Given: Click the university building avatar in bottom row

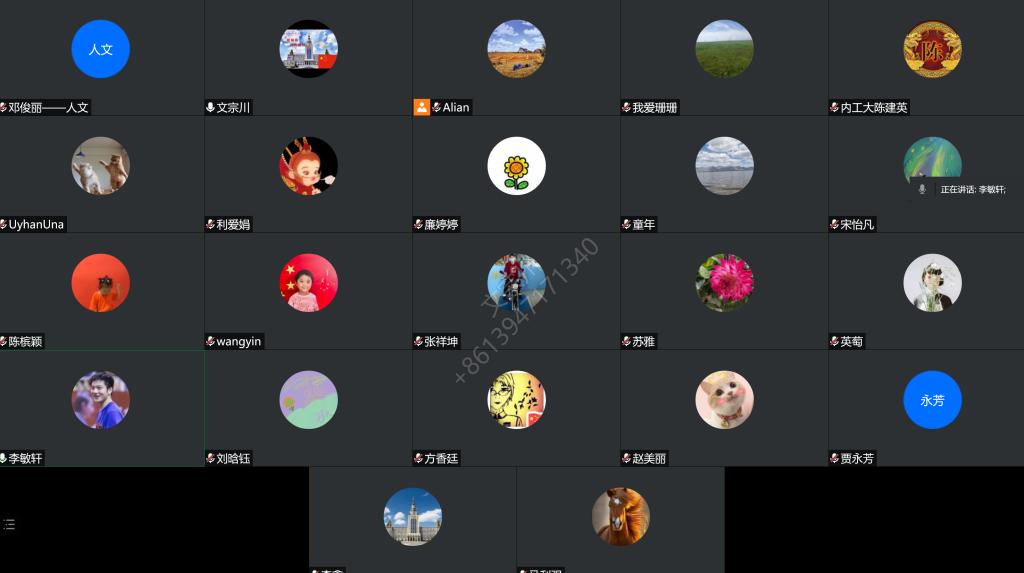Looking at the screenshot, I should [x=413, y=517].
